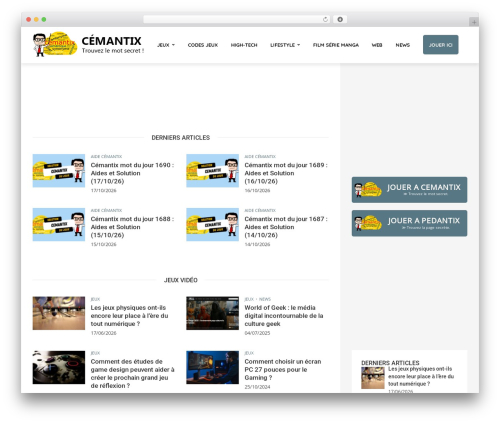Open World of Geek article thumbnail
500x423 pixels.
212,313
